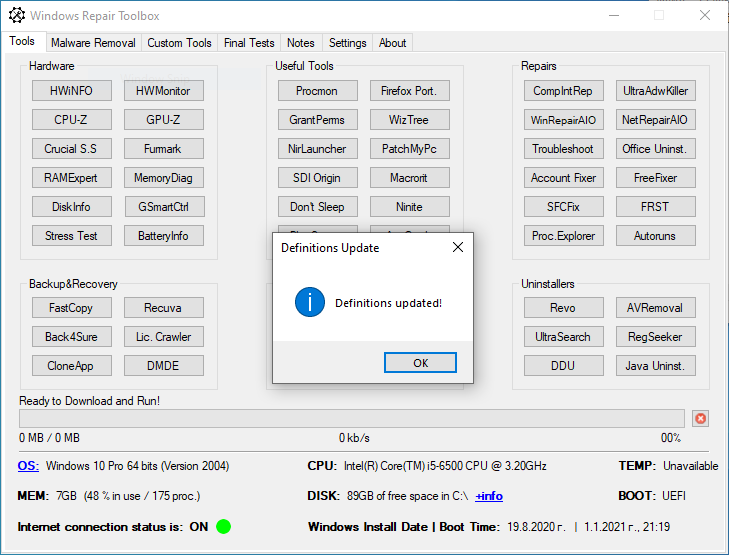Open Troubleshoot

point(563,149)
